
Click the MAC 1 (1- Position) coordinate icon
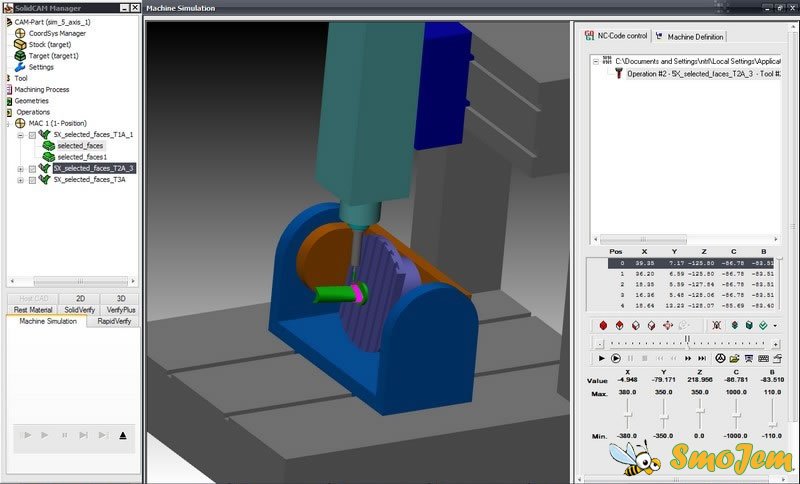[x=20, y=123]
